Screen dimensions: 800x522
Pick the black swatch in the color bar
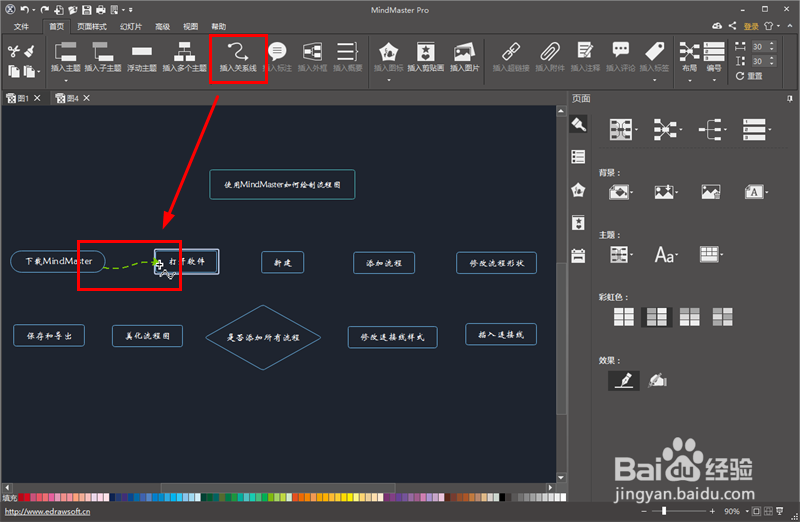502,497
